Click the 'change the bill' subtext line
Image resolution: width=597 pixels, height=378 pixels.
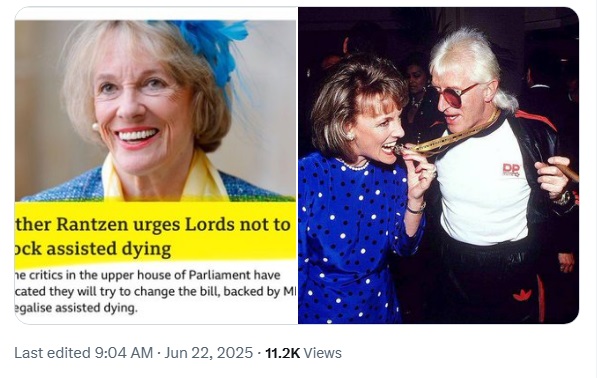pyautogui.click(x=156, y=291)
